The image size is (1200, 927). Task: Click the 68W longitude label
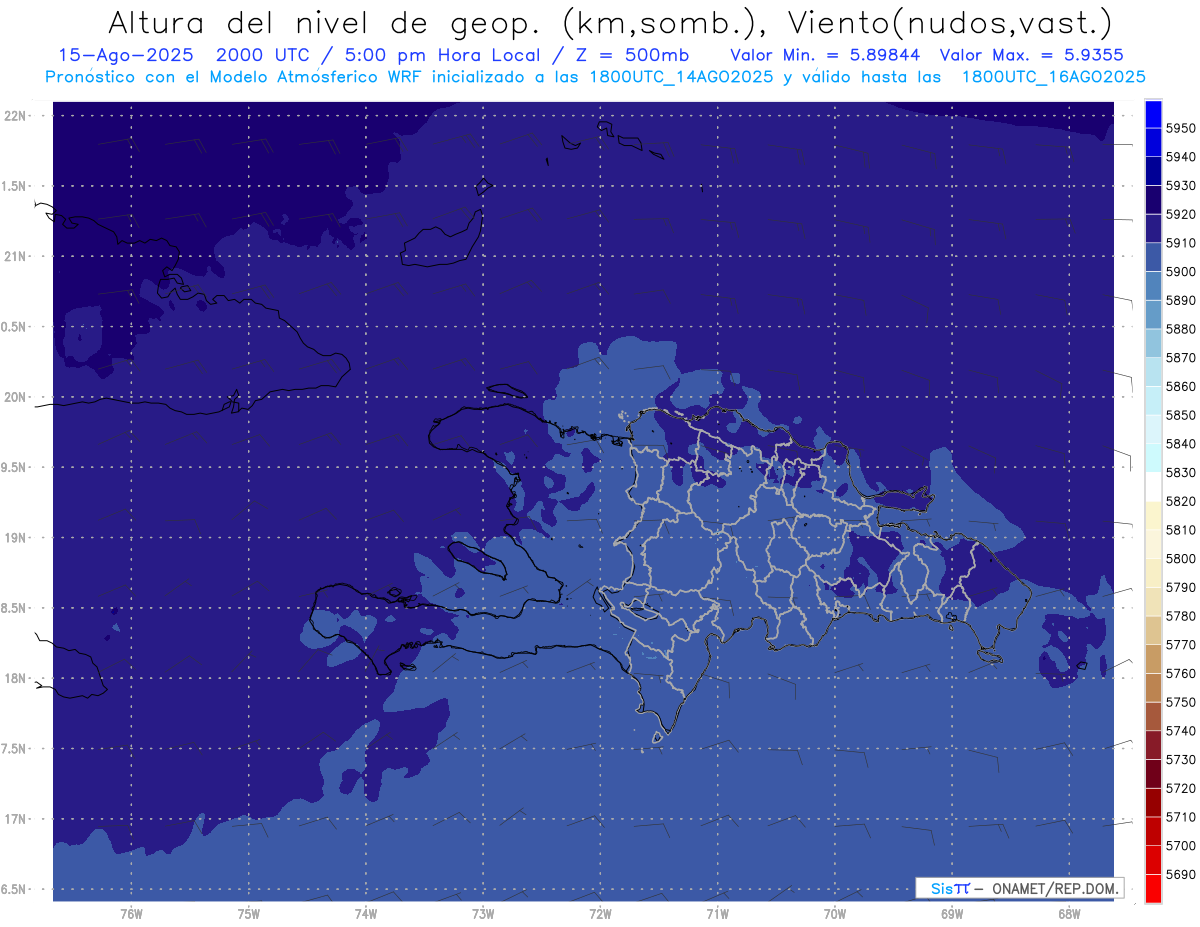coord(1069,914)
